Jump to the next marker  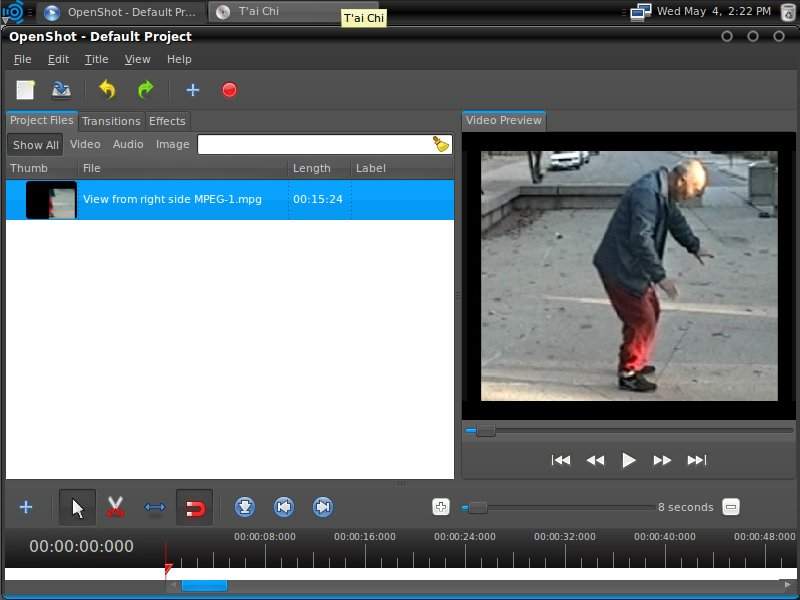click(323, 507)
